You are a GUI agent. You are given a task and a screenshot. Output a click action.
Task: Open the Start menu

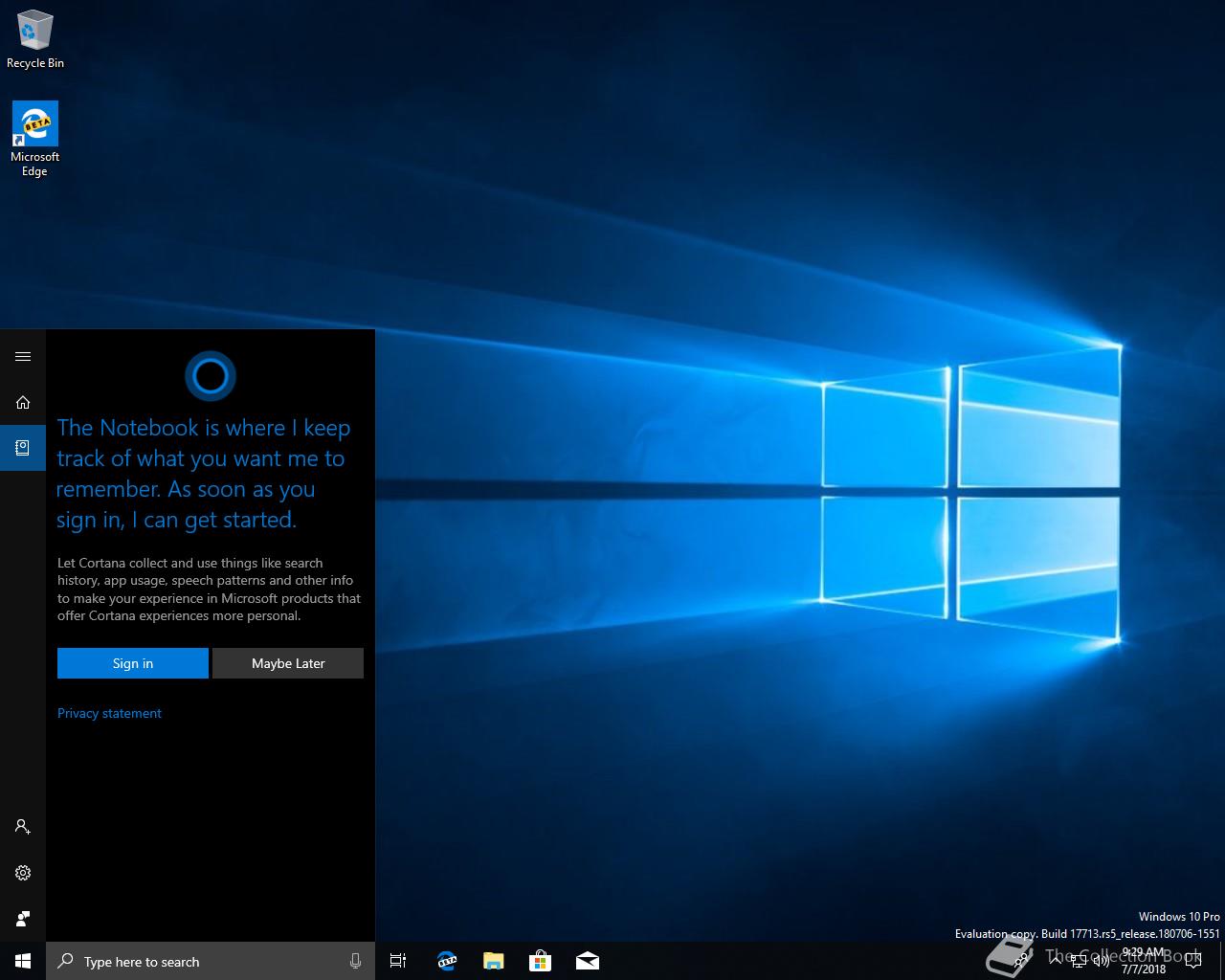click(23, 961)
